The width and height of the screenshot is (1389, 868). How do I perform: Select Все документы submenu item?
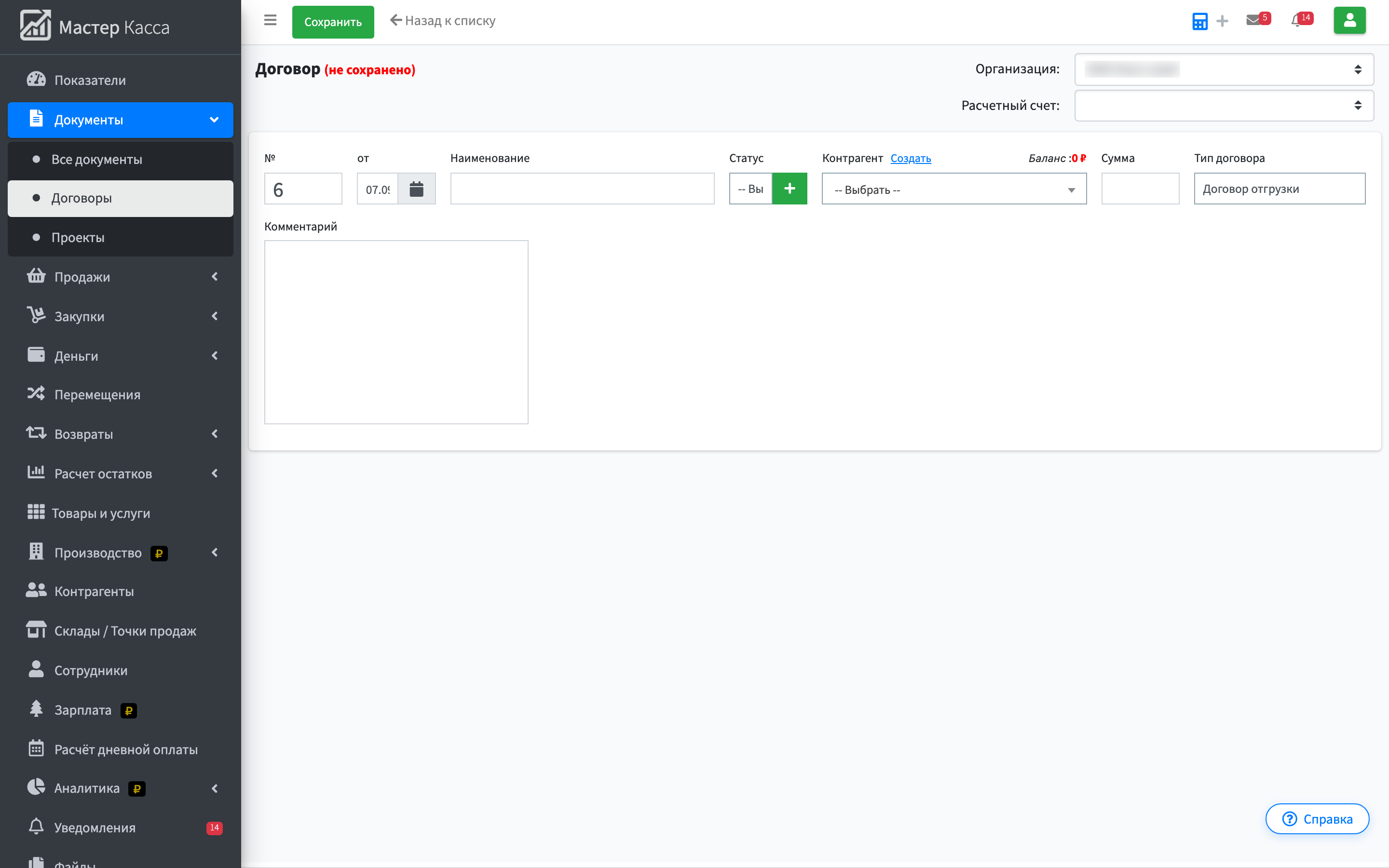121,159
